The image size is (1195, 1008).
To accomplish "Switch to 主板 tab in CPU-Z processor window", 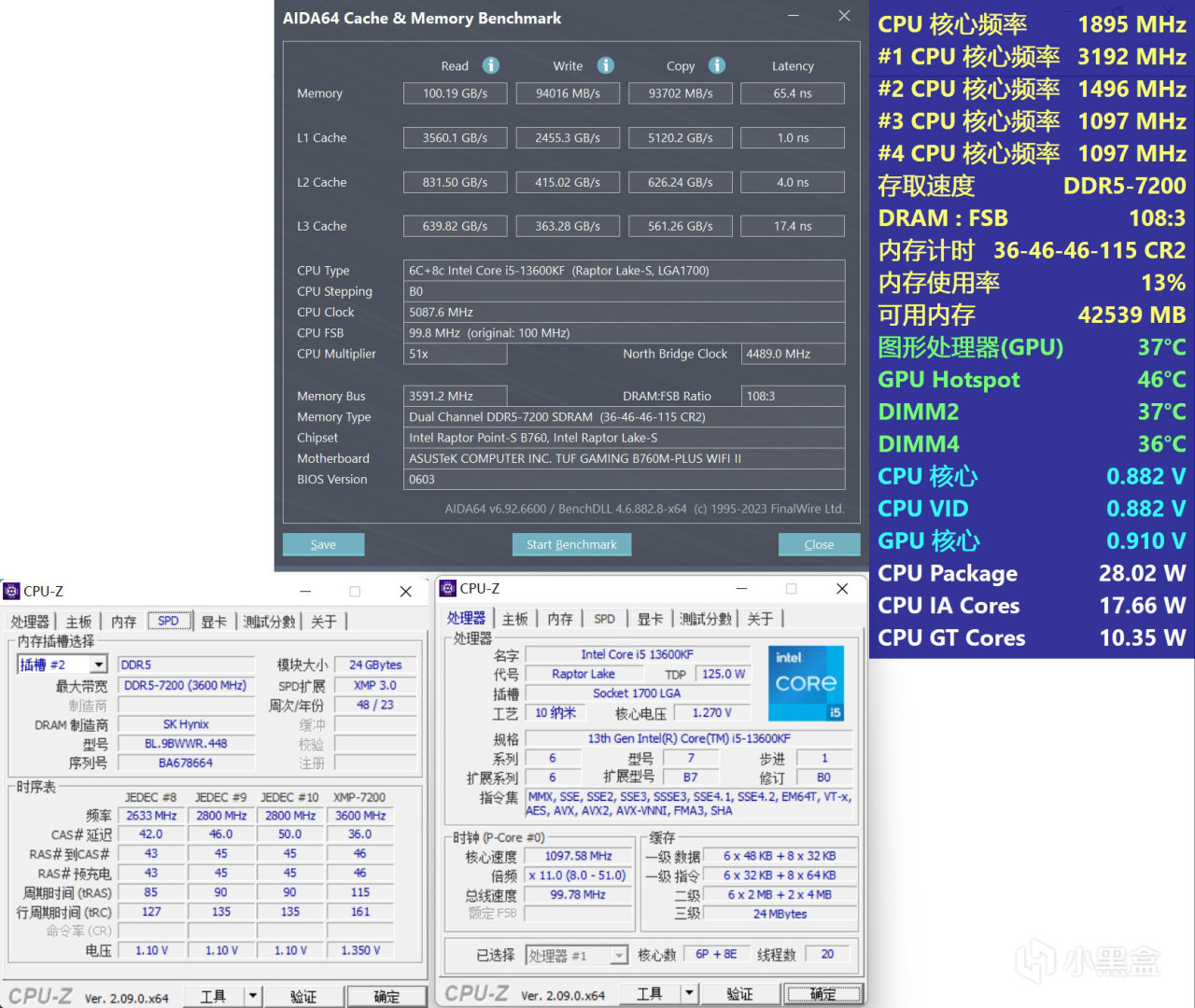I will coord(514,619).
